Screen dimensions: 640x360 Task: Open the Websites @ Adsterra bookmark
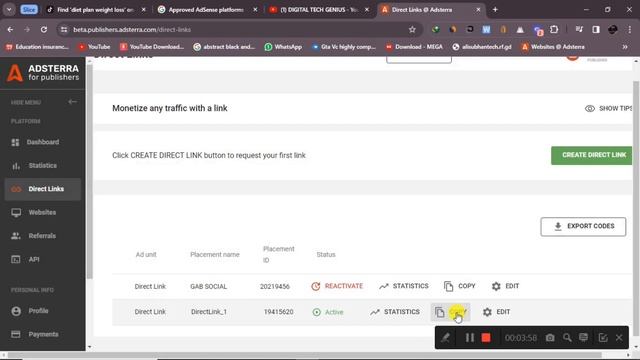(553, 47)
